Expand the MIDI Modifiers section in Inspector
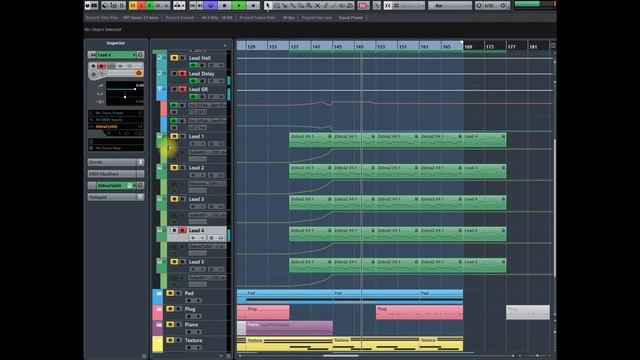This screenshot has width=640, height=360. click(116, 174)
